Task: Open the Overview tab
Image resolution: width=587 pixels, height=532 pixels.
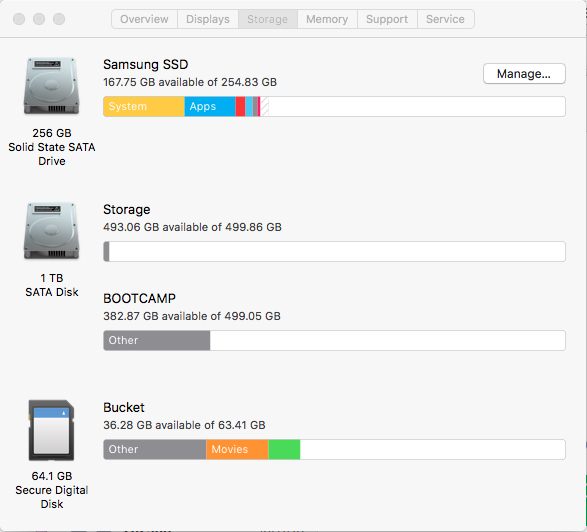Action: coord(144,19)
